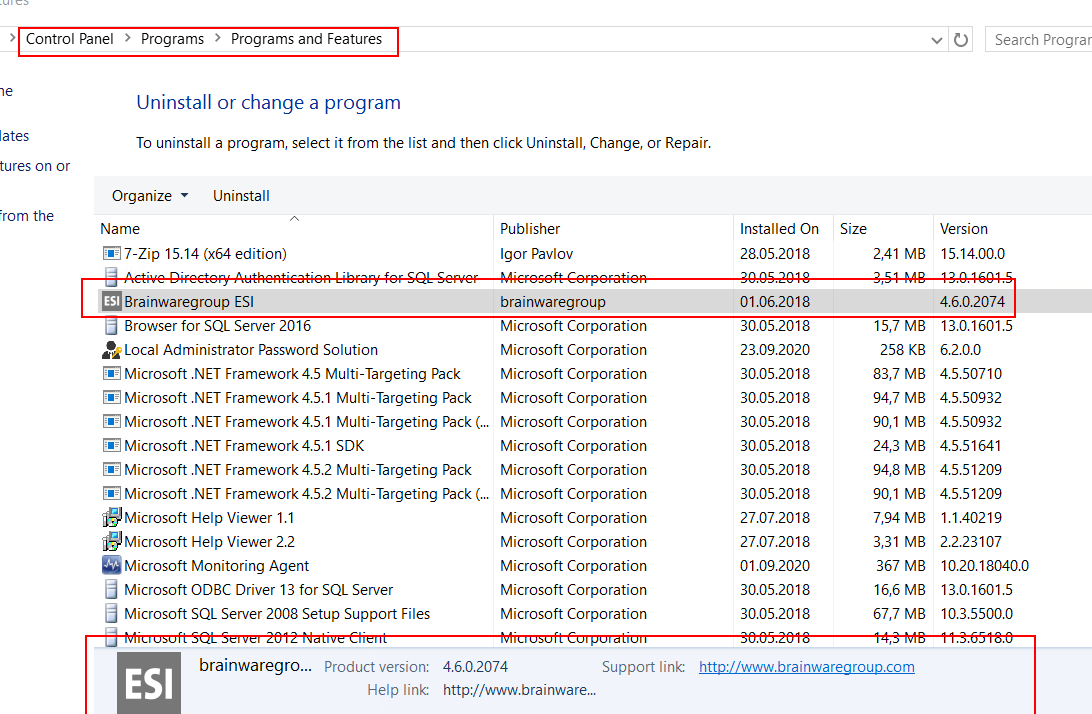1092x714 pixels.
Task: Click the SQL Server 2008 Setup Support Files icon
Action: pos(111,613)
